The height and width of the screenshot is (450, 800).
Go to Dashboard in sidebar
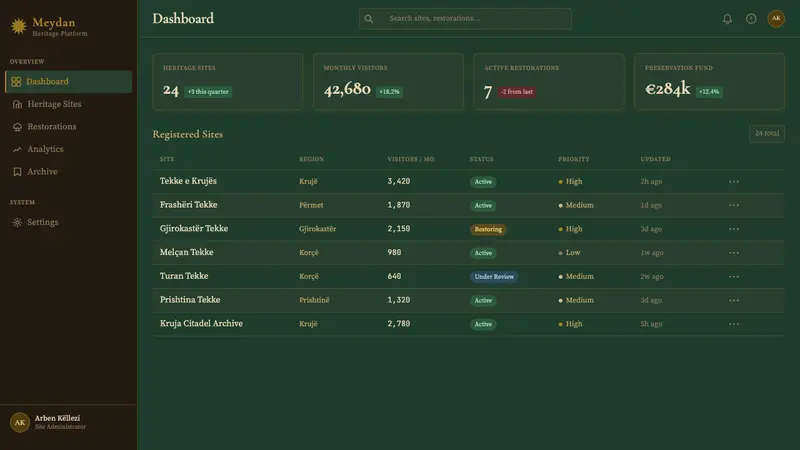point(68,82)
